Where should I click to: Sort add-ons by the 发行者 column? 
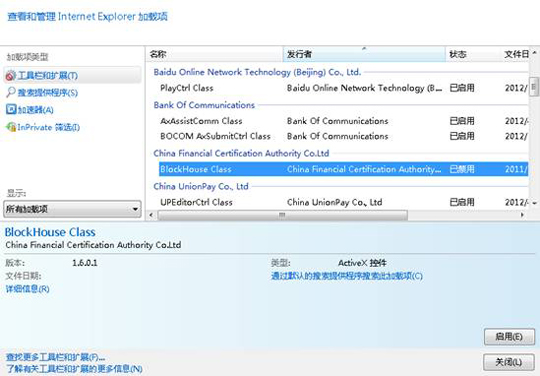tap(364, 54)
